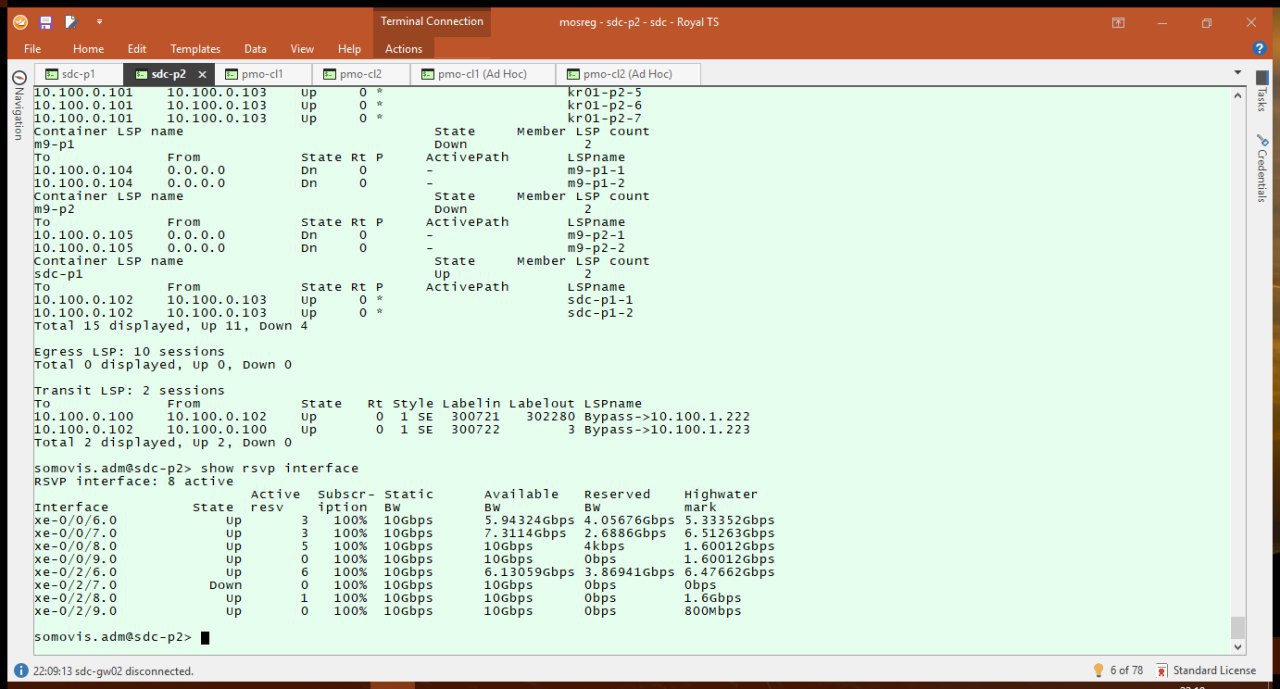Open the Actions ribbon tab

[404, 48]
